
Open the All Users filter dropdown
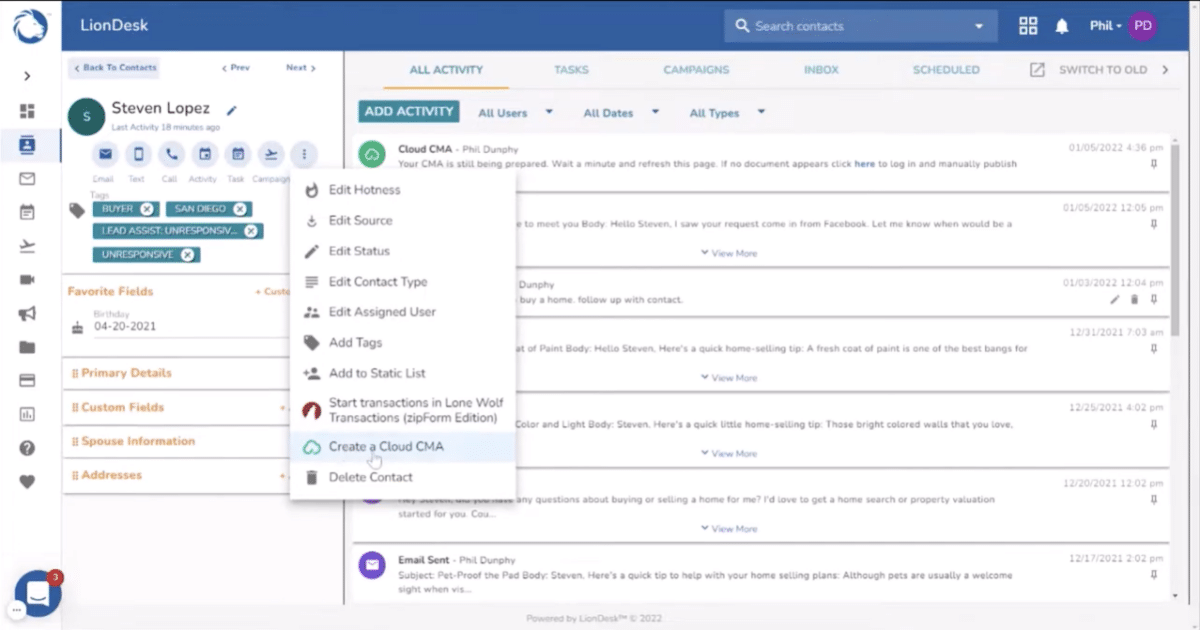(x=515, y=113)
